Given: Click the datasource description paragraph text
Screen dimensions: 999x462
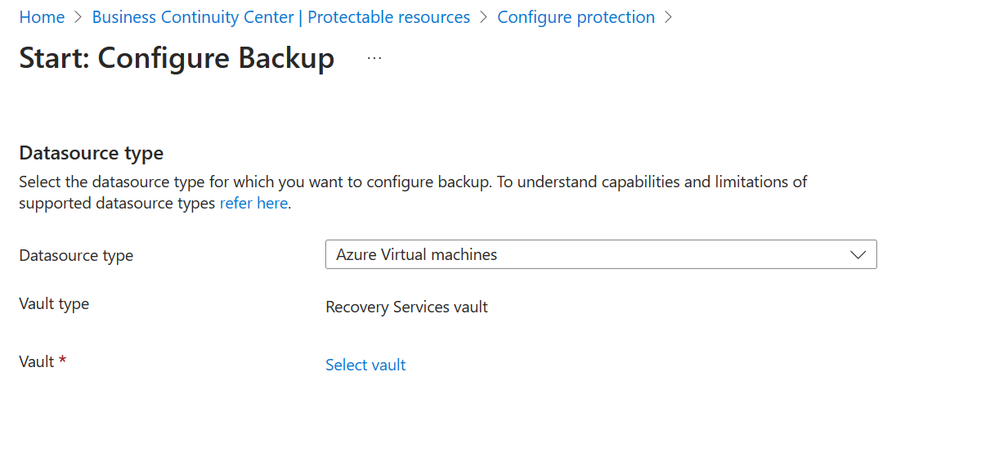Looking at the screenshot, I should 413,193.
